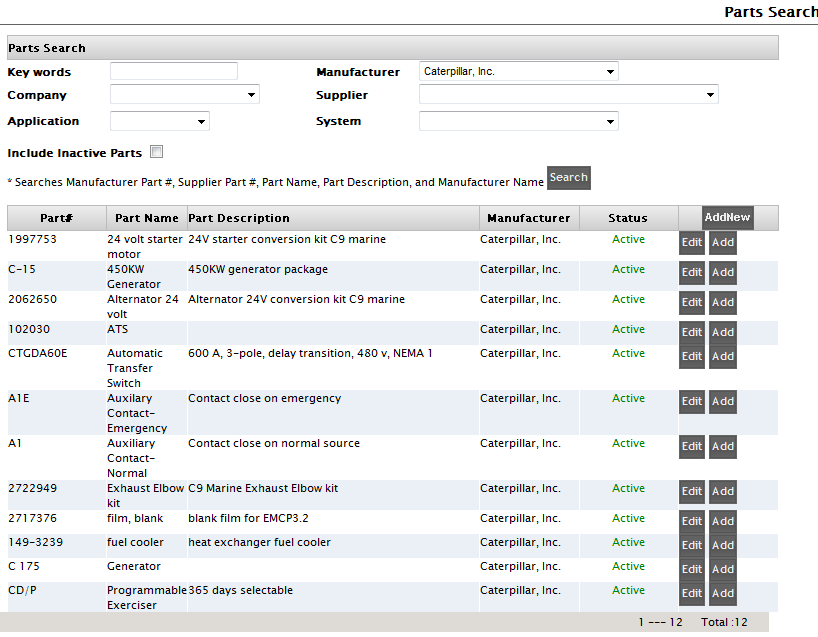
Task: Add the C-15 450KW Generator part
Action: point(722,272)
